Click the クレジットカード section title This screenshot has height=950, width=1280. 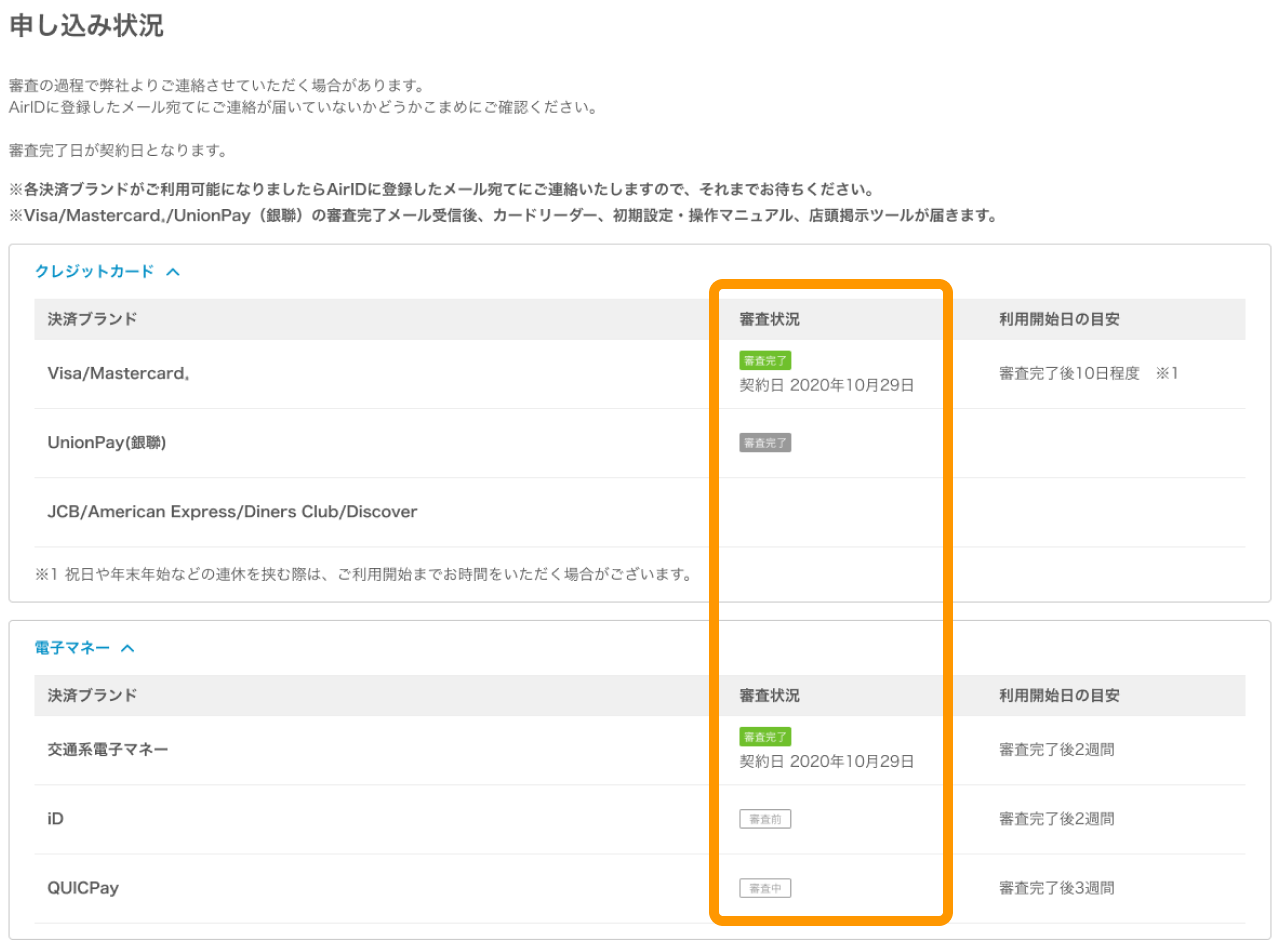click(95, 271)
